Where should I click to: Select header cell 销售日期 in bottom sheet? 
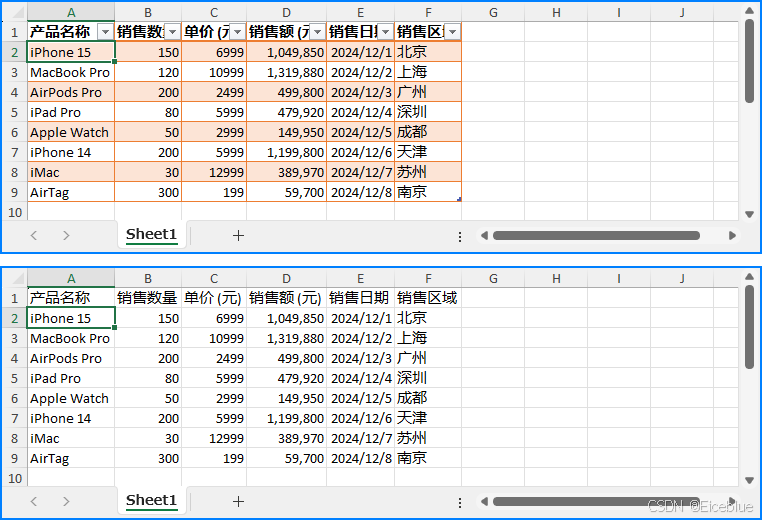point(360,297)
